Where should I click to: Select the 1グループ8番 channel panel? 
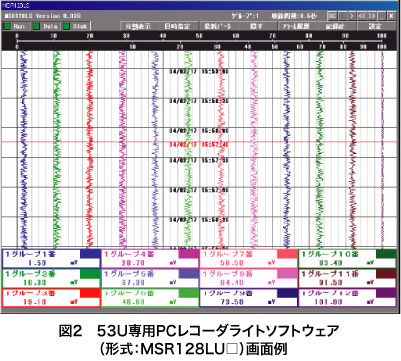pos(248,278)
